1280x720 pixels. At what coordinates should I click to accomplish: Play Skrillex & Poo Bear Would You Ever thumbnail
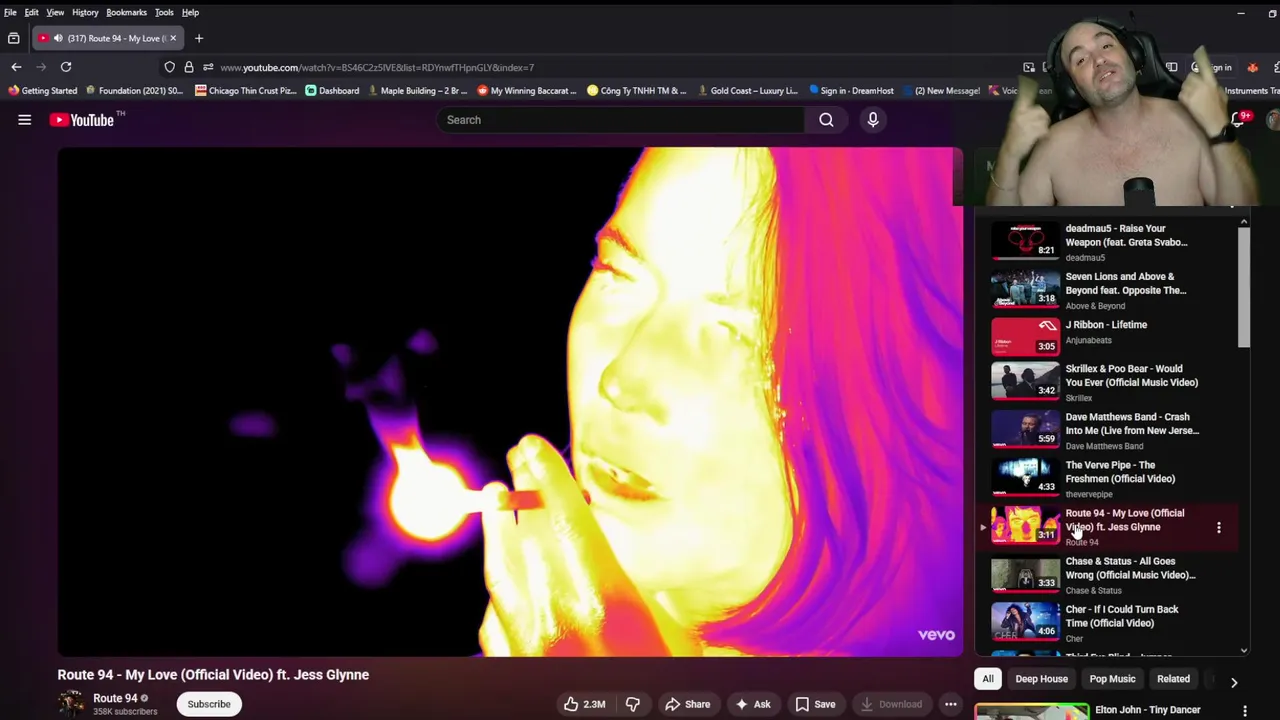pos(1025,381)
